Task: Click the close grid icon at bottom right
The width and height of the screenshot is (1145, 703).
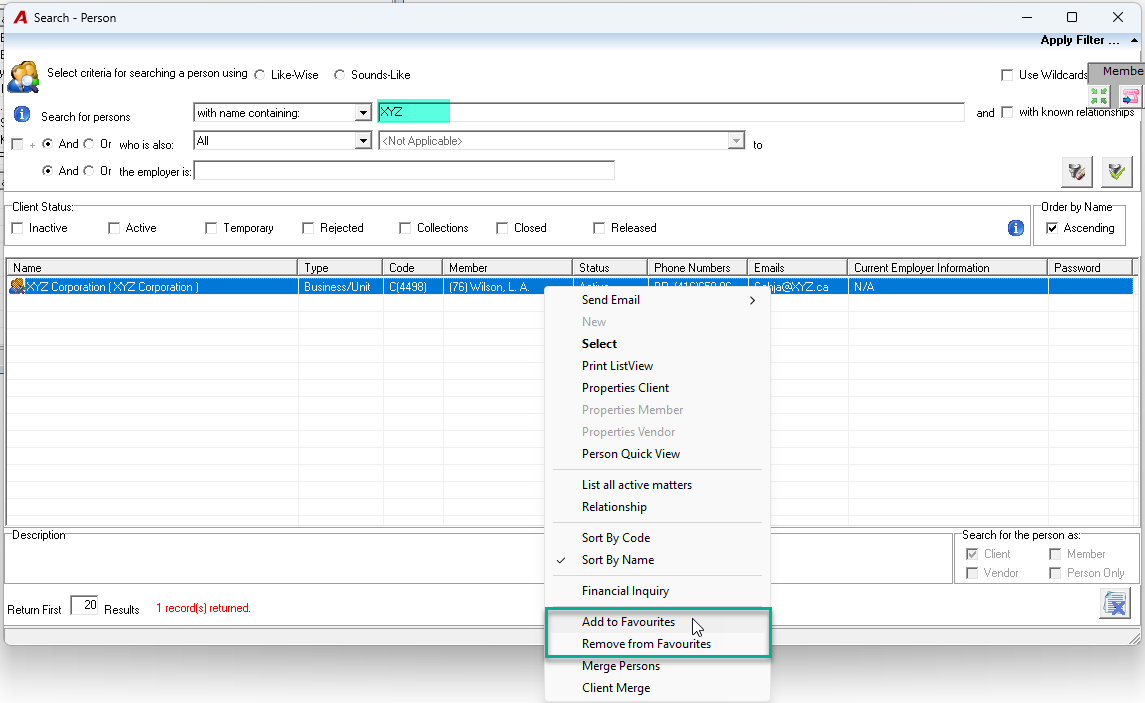Action: click(1115, 604)
